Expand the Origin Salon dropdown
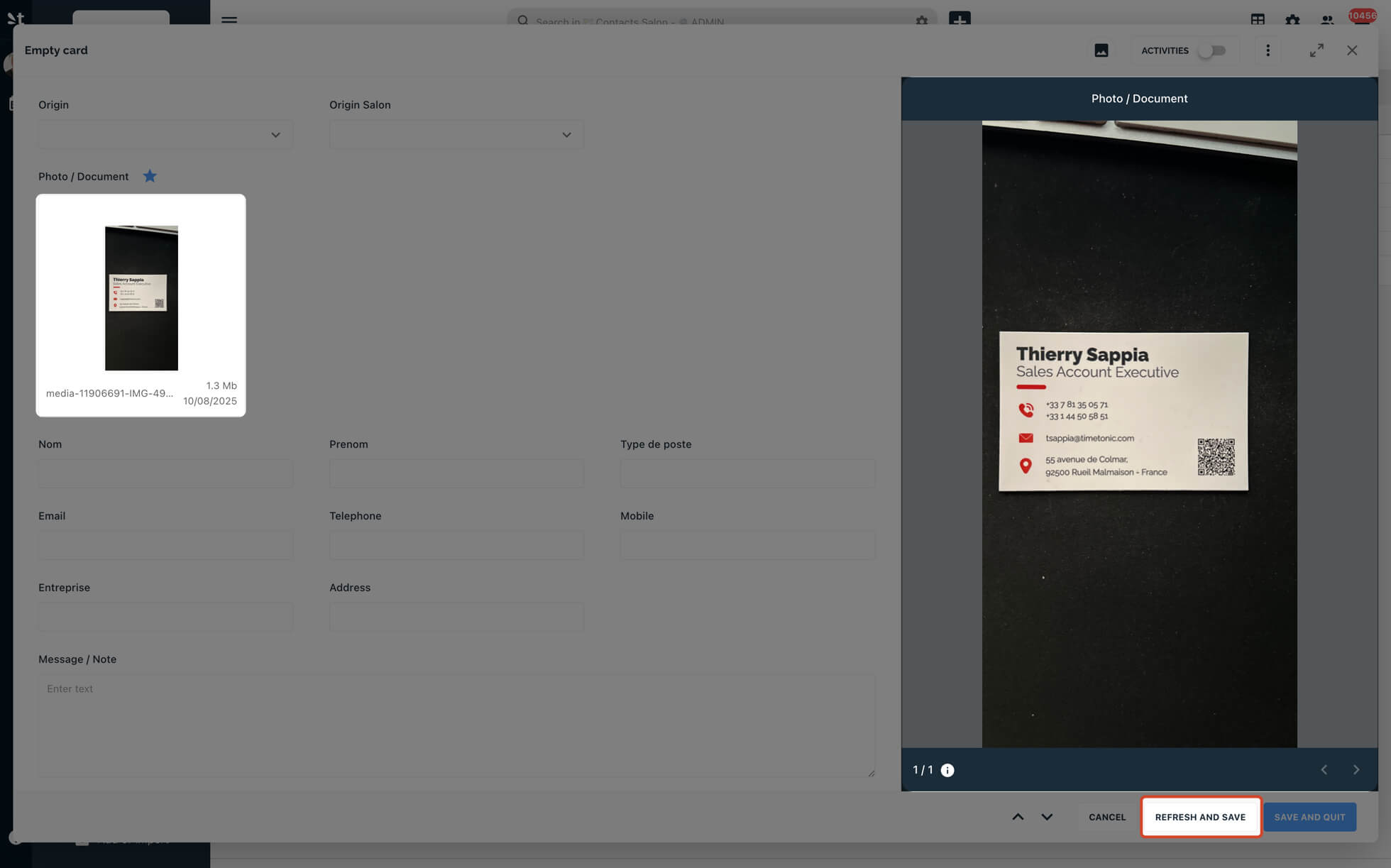The height and width of the screenshot is (868, 1391). click(x=456, y=135)
